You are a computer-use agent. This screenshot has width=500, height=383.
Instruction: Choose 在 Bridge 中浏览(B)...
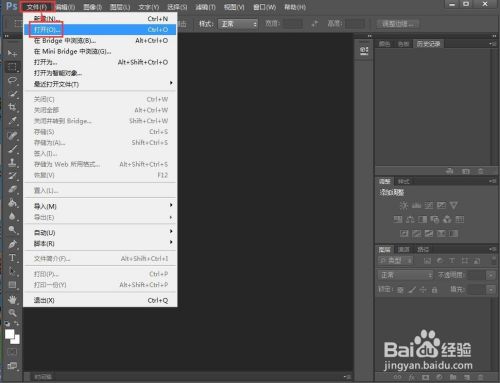(x=100, y=41)
